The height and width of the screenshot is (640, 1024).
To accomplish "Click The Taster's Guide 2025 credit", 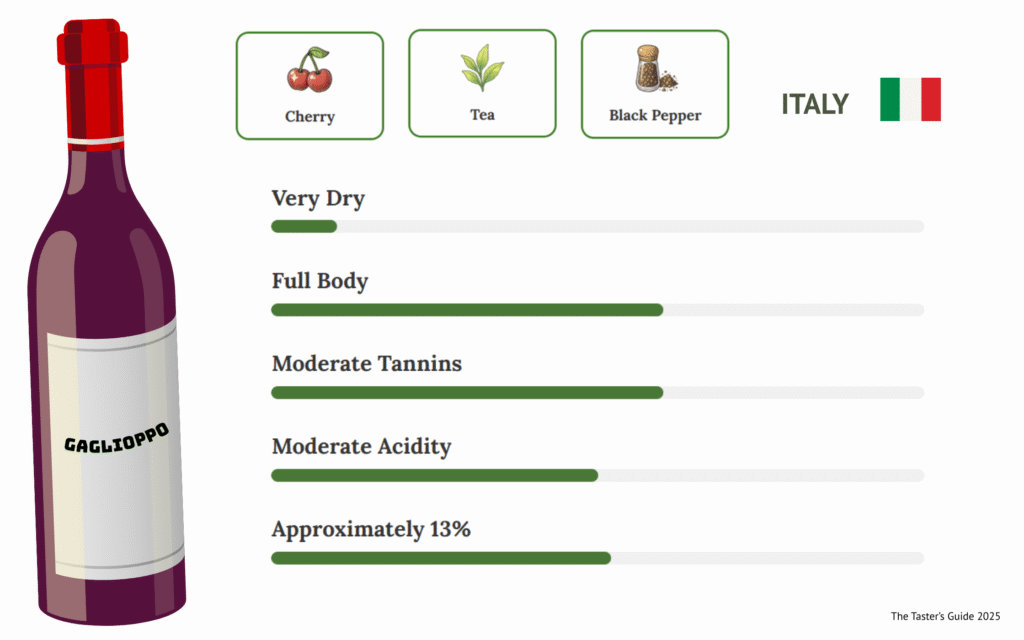I will (x=945, y=616).
